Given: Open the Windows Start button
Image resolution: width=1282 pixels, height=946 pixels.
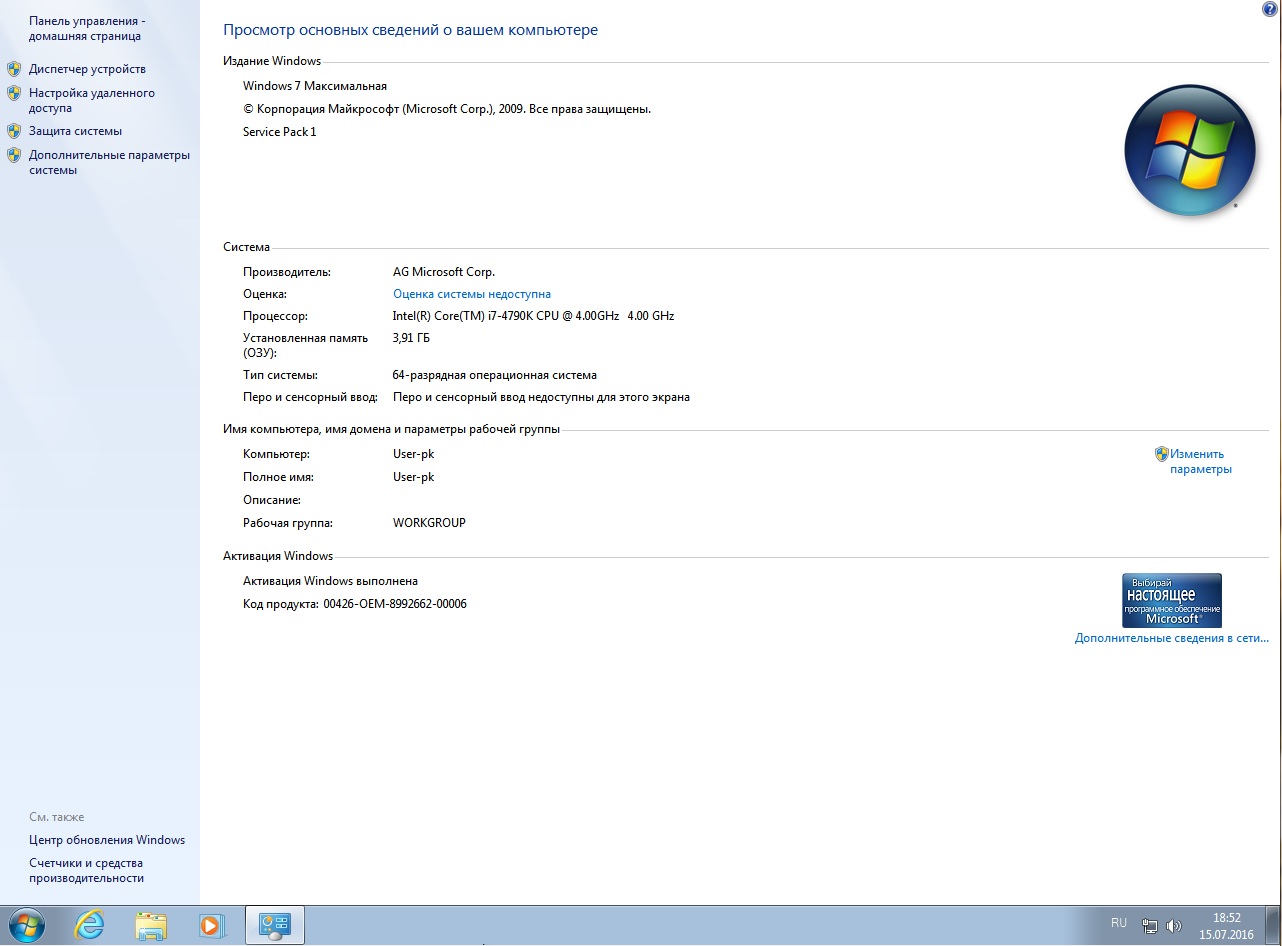Looking at the screenshot, I should [x=25, y=925].
